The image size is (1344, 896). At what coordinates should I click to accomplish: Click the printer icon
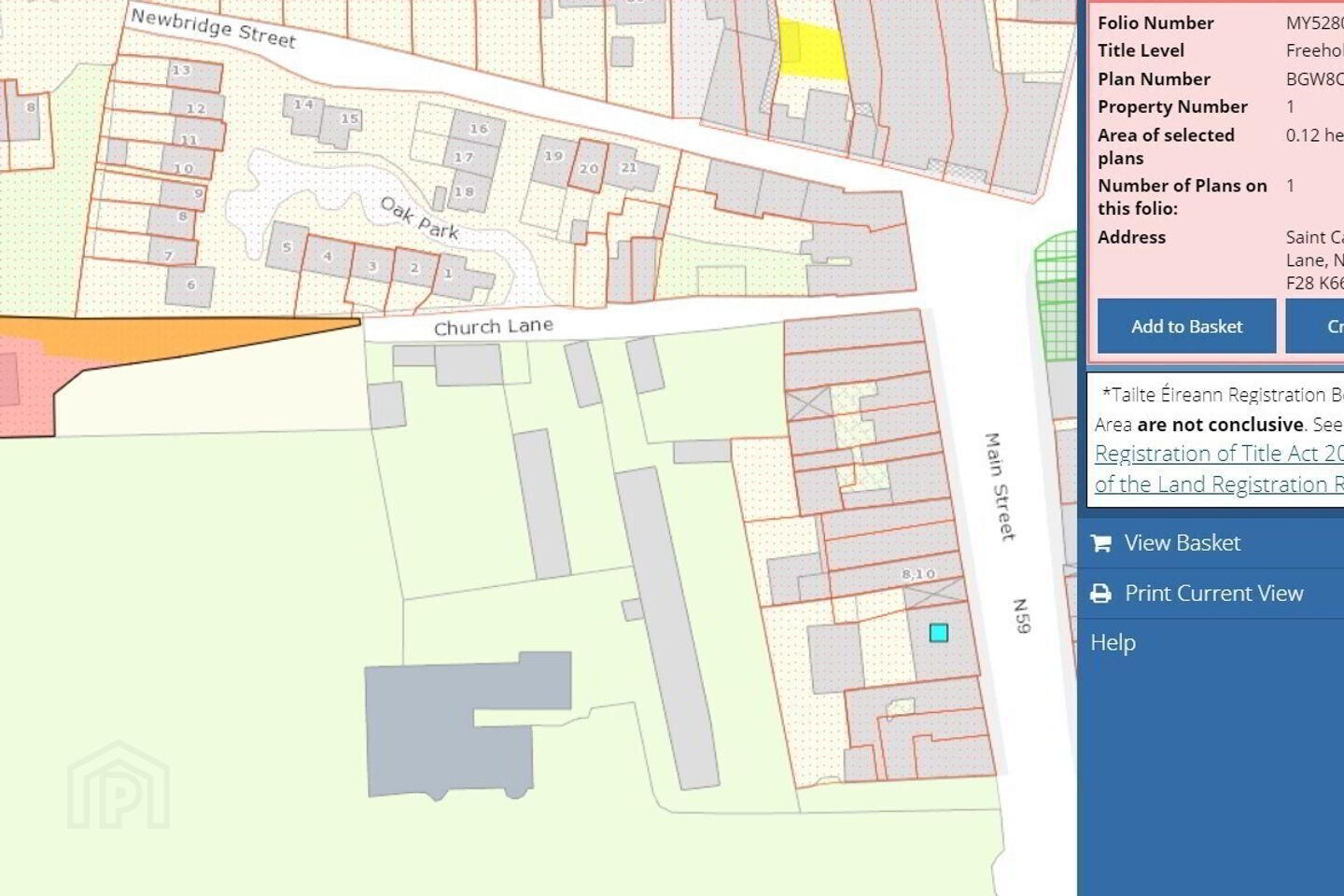pyautogui.click(x=1101, y=594)
